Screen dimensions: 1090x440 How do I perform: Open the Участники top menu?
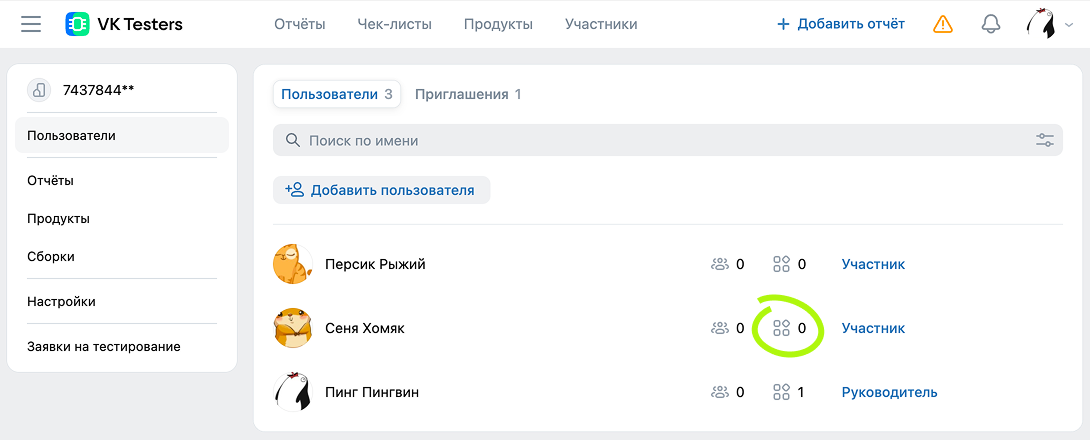(601, 24)
